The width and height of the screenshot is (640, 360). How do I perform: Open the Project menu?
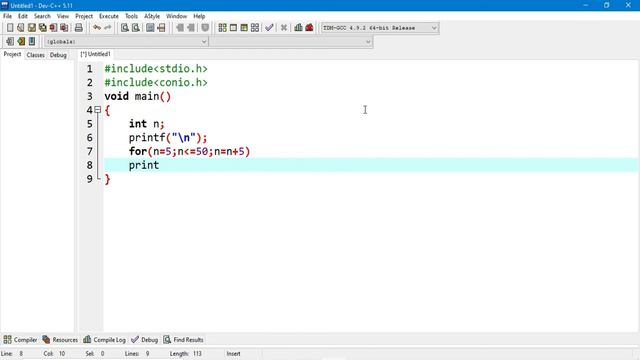(84, 16)
